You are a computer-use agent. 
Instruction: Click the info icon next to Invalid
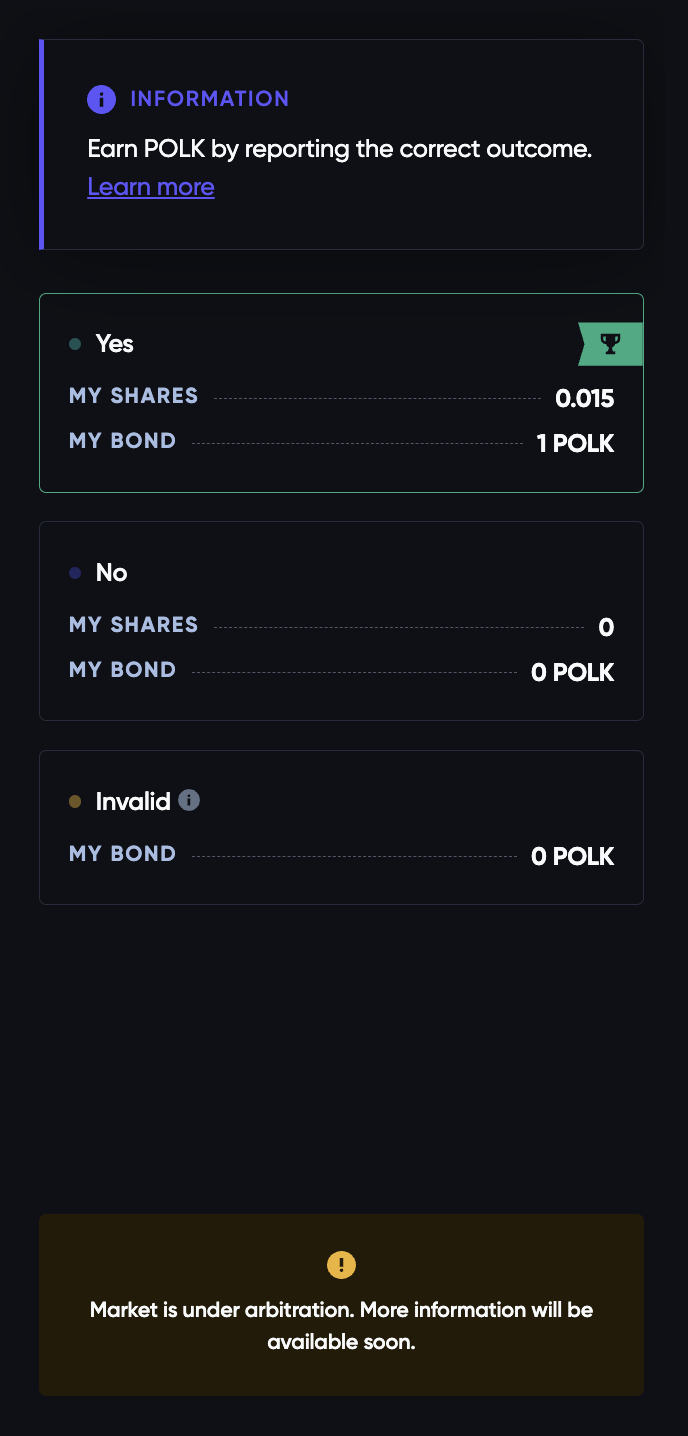click(189, 800)
